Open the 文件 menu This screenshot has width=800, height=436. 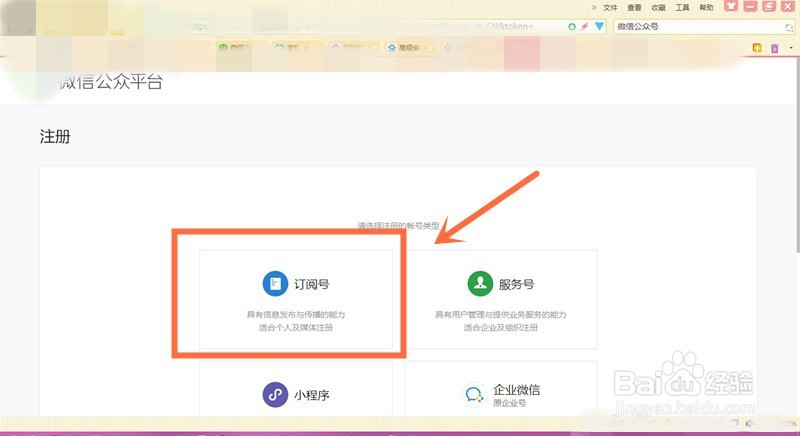pos(610,8)
